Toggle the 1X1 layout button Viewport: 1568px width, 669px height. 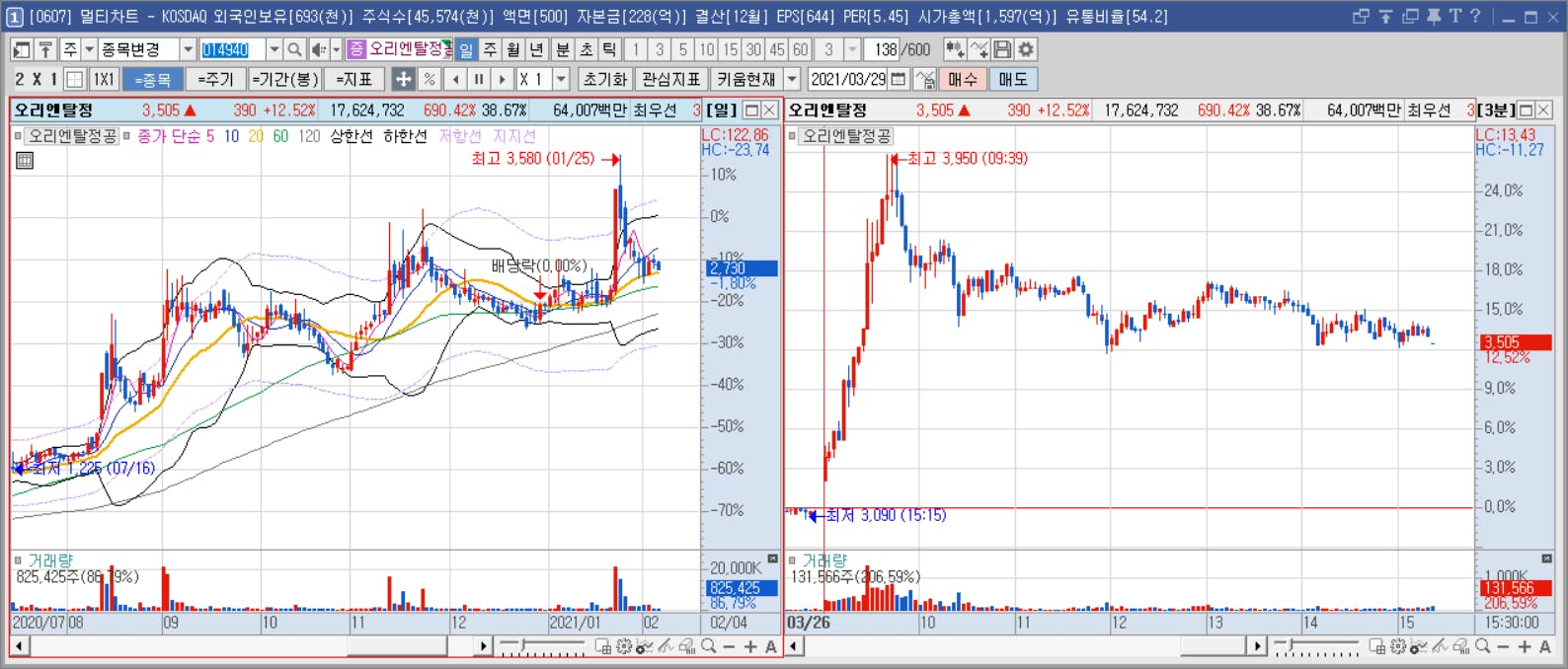104,79
